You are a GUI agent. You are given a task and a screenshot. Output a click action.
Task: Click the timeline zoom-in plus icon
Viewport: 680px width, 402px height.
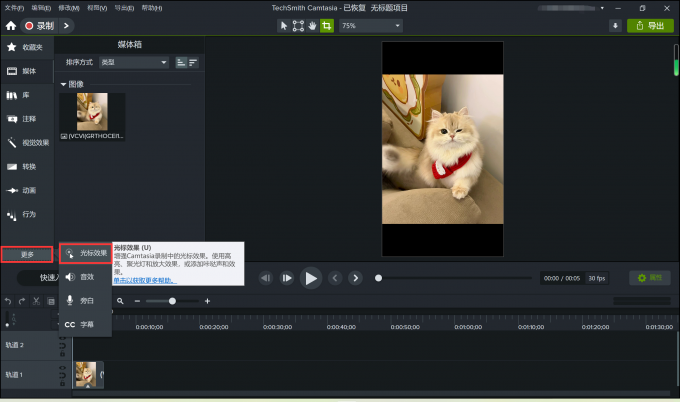207,300
